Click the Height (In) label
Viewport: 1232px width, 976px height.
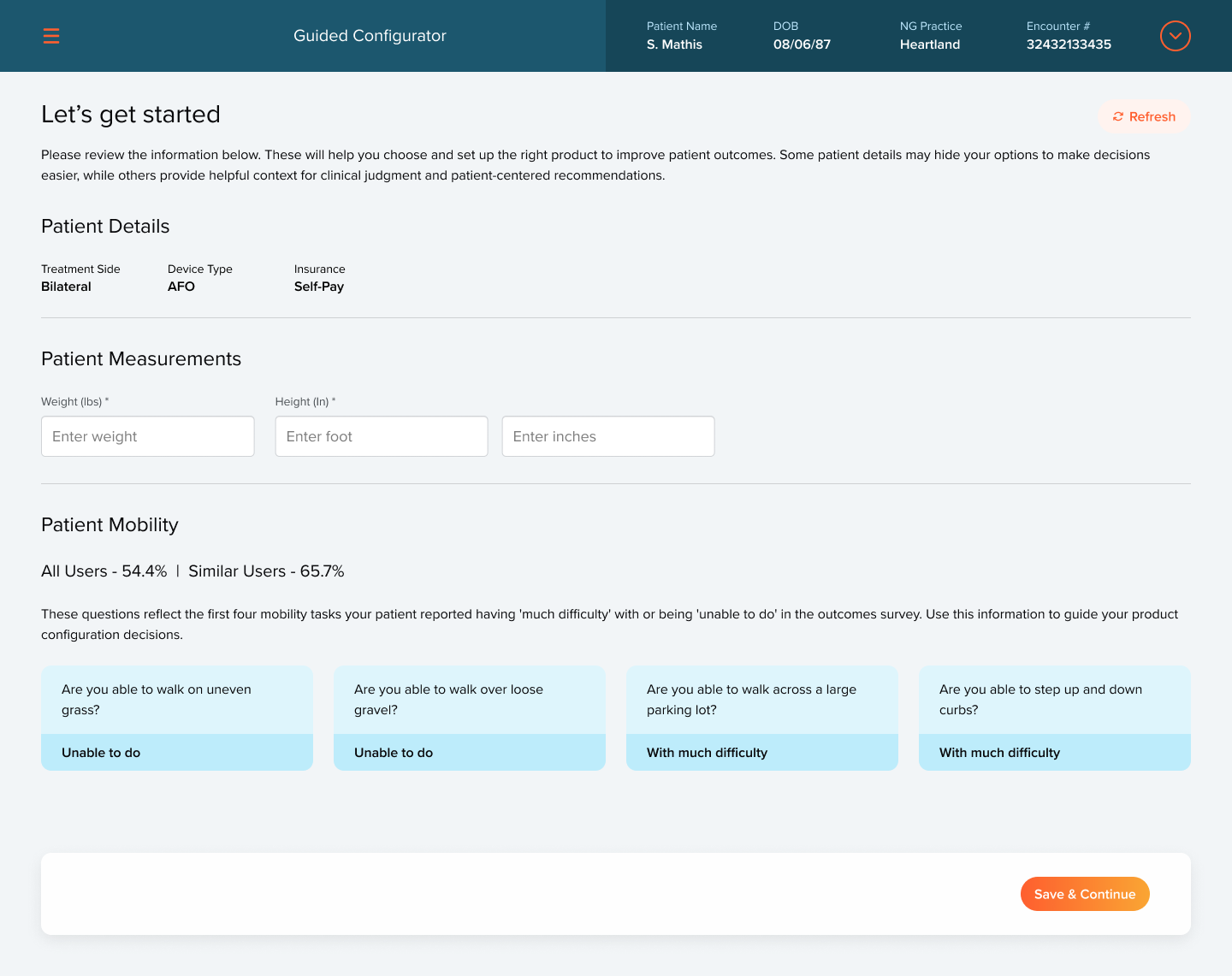point(305,401)
